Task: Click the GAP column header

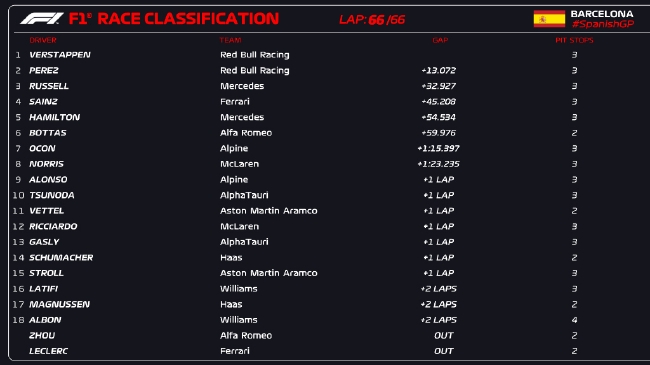Action: coord(440,40)
